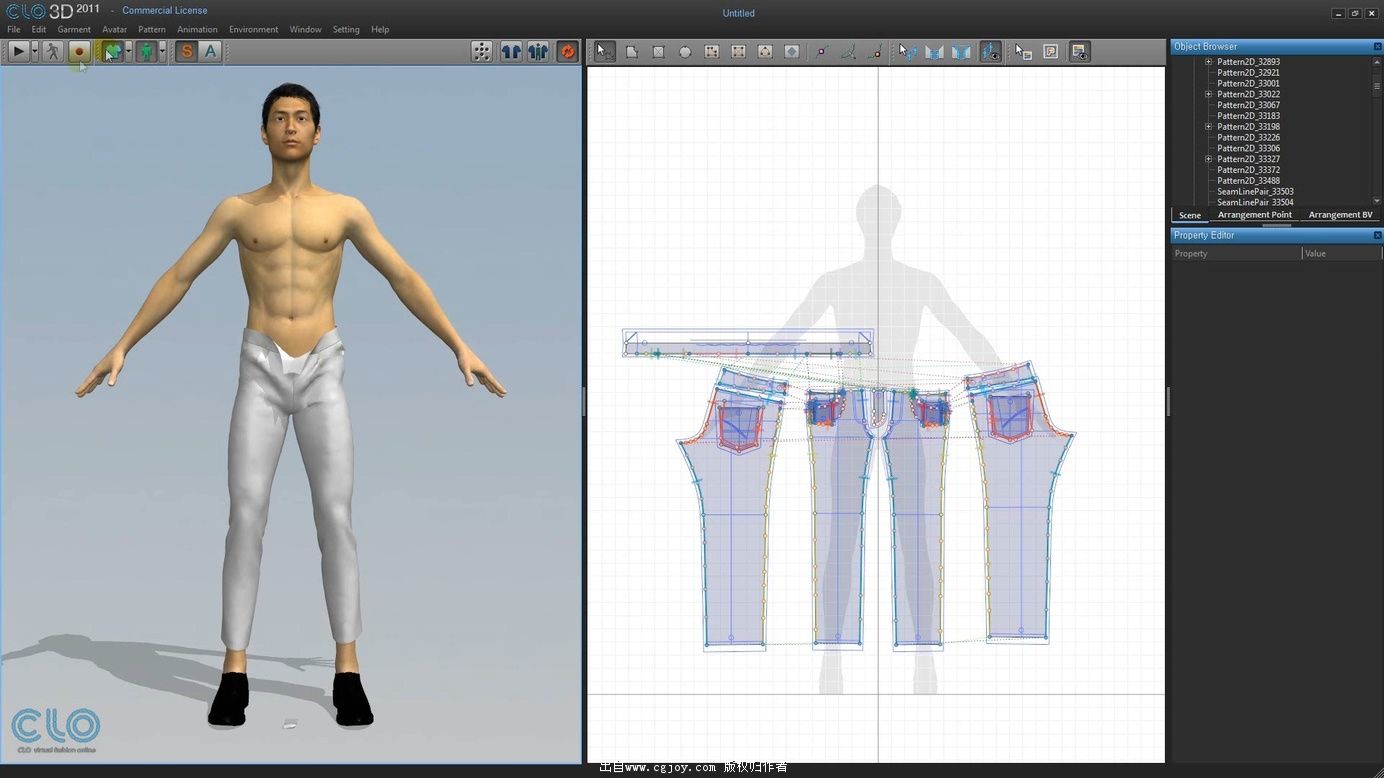Click the walking avatar animation icon
The width and height of the screenshot is (1384, 778).
coord(53,51)
